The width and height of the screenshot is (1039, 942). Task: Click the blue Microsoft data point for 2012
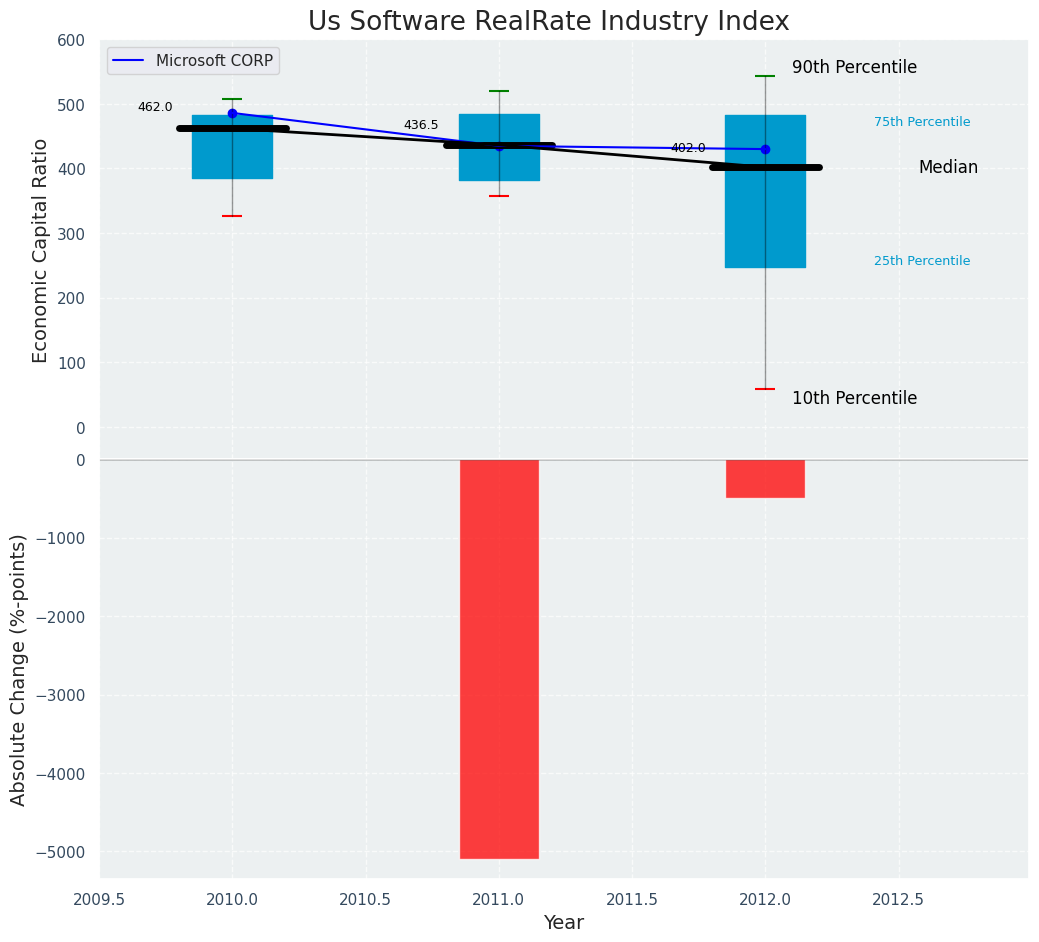(765, 149)
